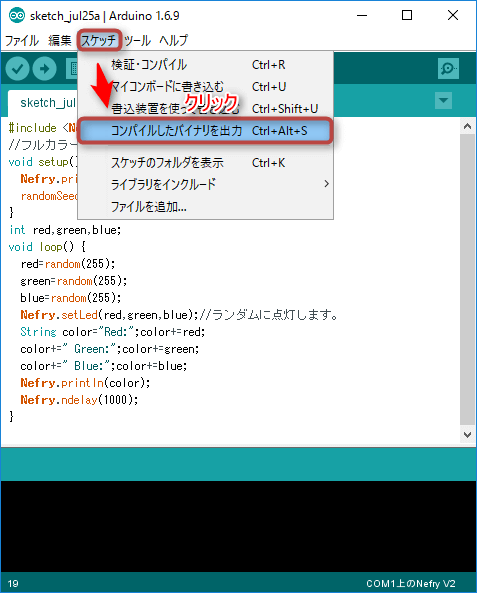
Task: Maximize the Arduino window
Action: 407,16
